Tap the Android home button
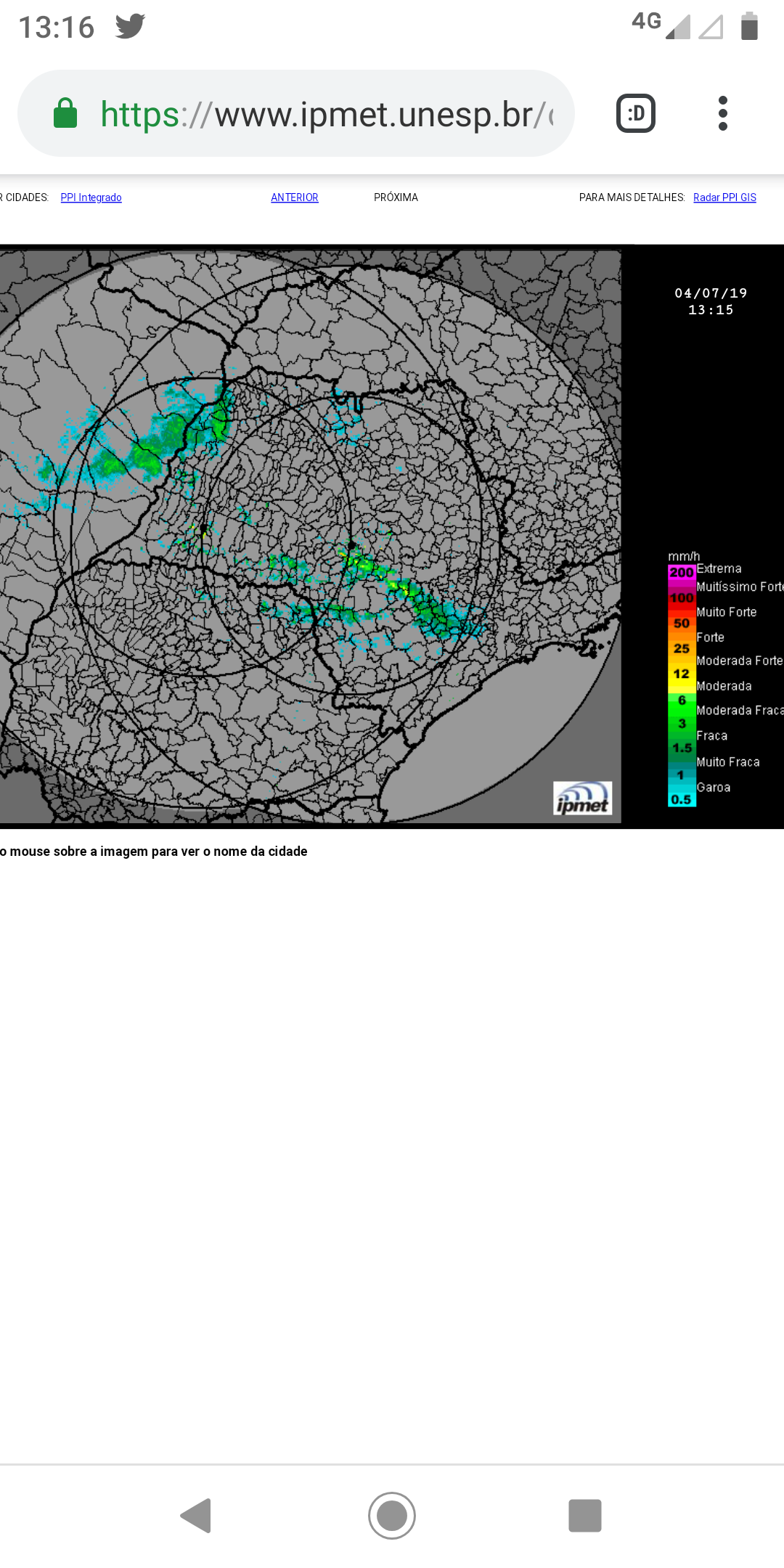Viewport: 784px width, 1568px height. [392, 1516]
